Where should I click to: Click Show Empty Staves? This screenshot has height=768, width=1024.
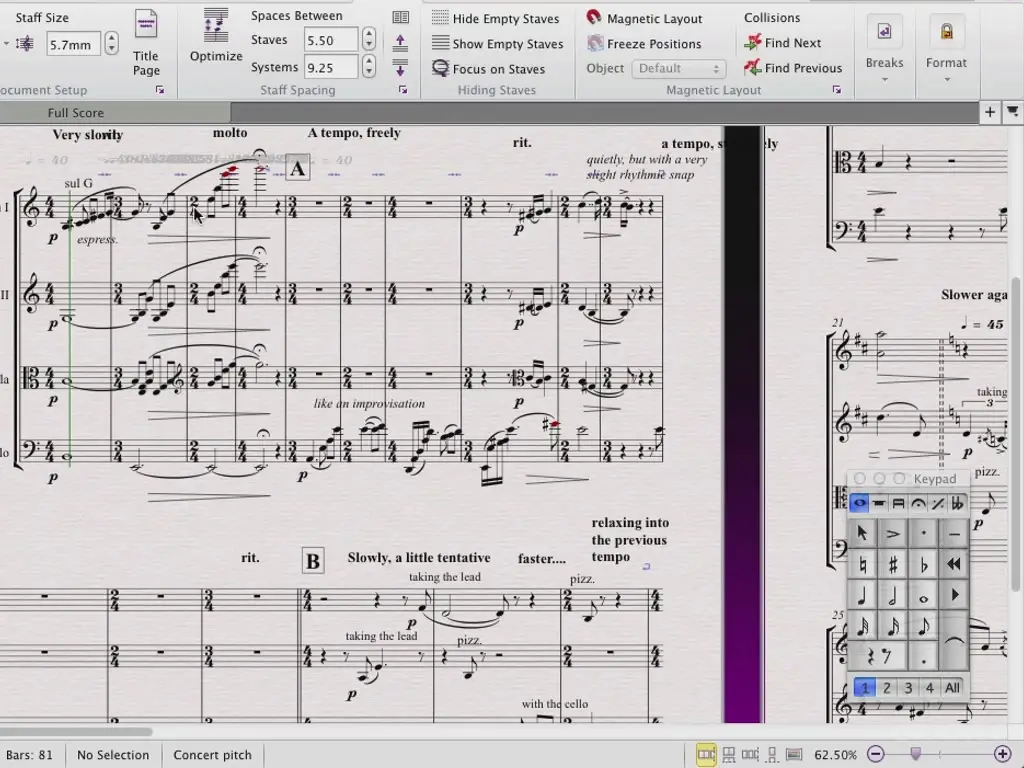pos(498,44)
